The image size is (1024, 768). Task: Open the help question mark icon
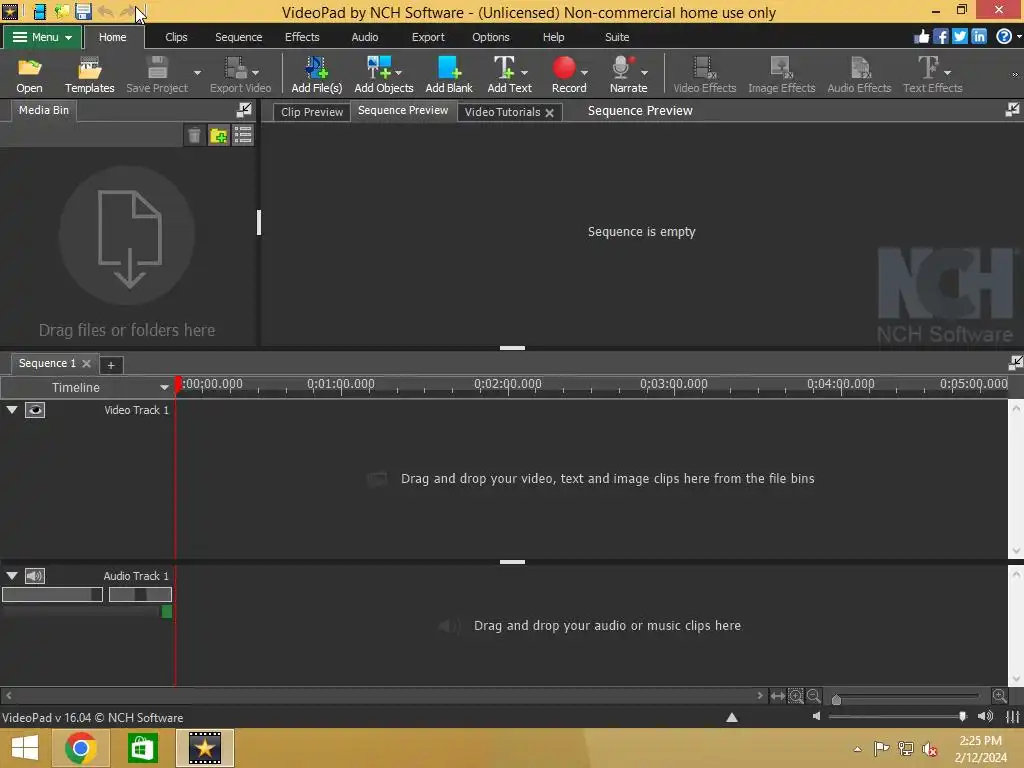coord(1004,37)
